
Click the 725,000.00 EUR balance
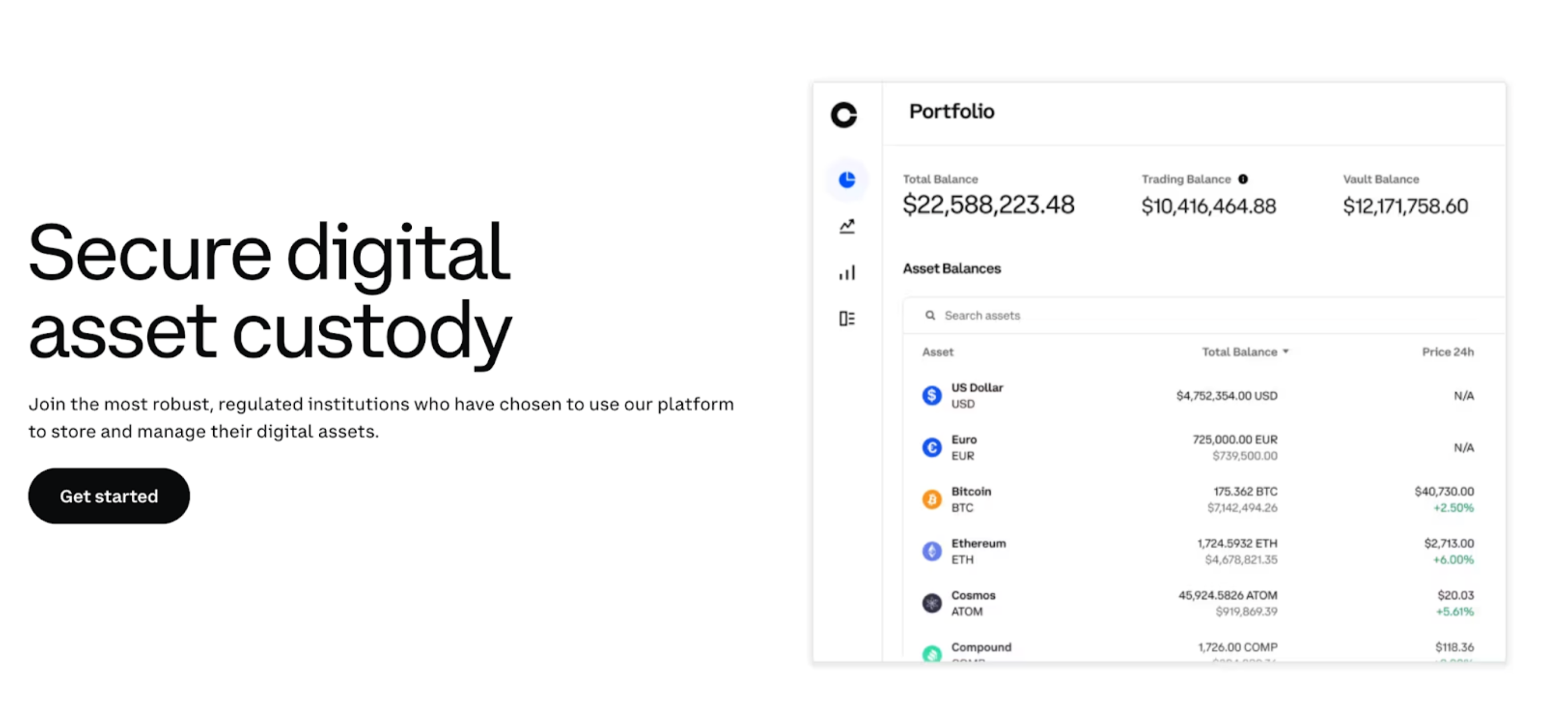click(1235, 439)
